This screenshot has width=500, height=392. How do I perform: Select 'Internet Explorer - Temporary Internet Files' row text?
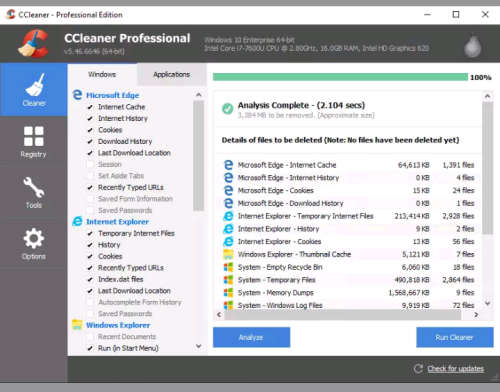[x=305, y=216]
